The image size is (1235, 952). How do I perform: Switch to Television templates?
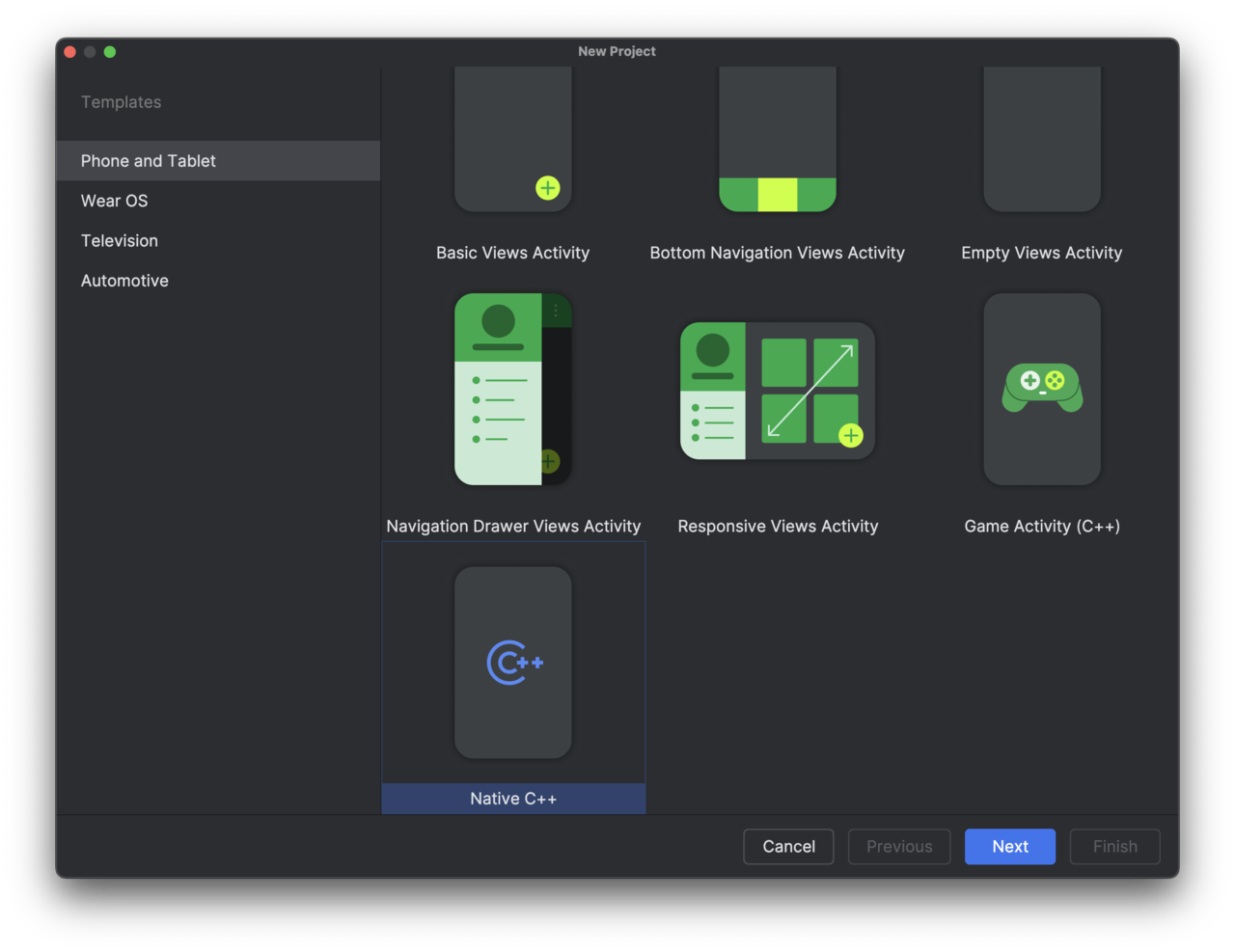tap(218, 241)
